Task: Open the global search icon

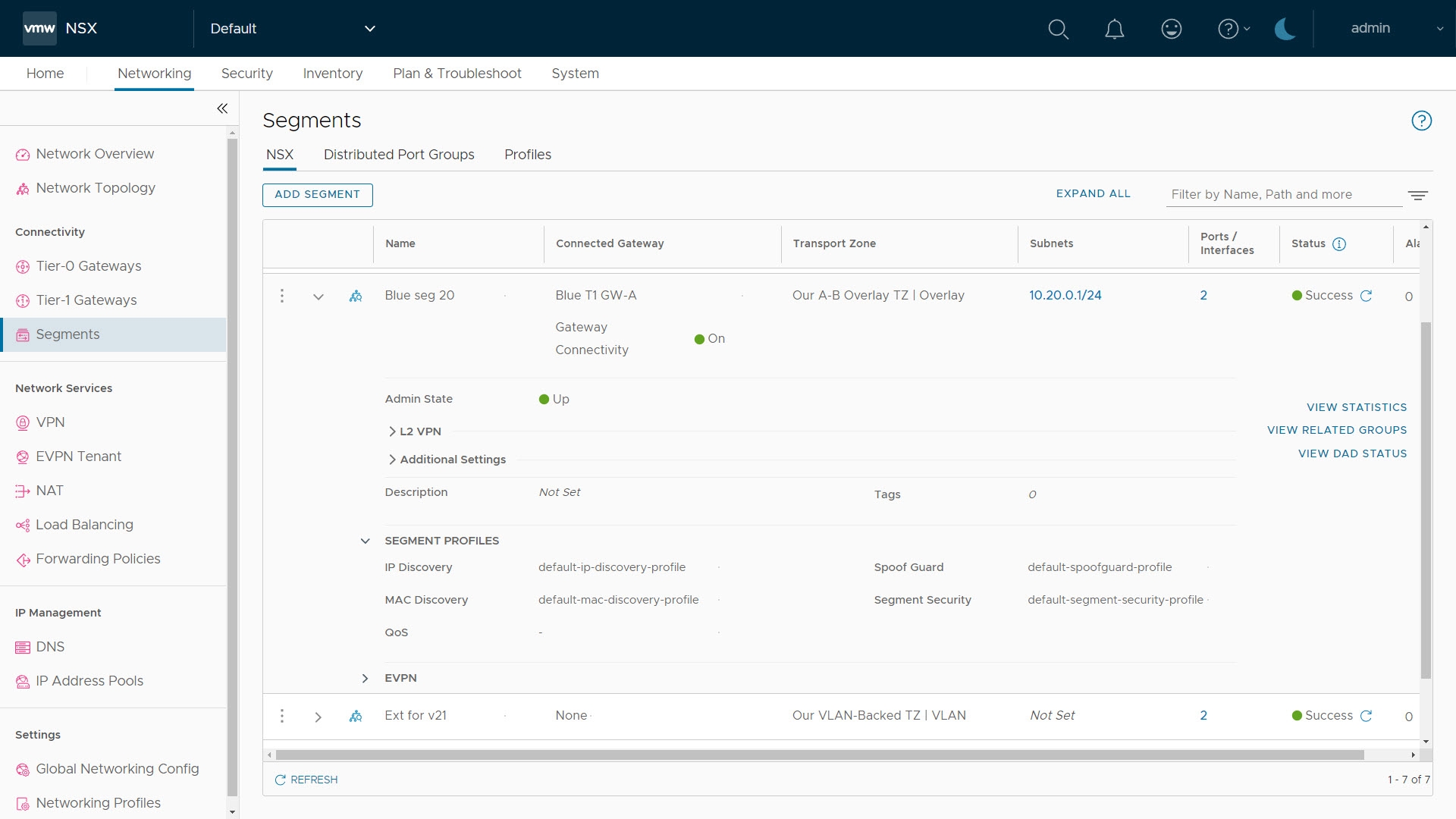Action: (1058, 29)
